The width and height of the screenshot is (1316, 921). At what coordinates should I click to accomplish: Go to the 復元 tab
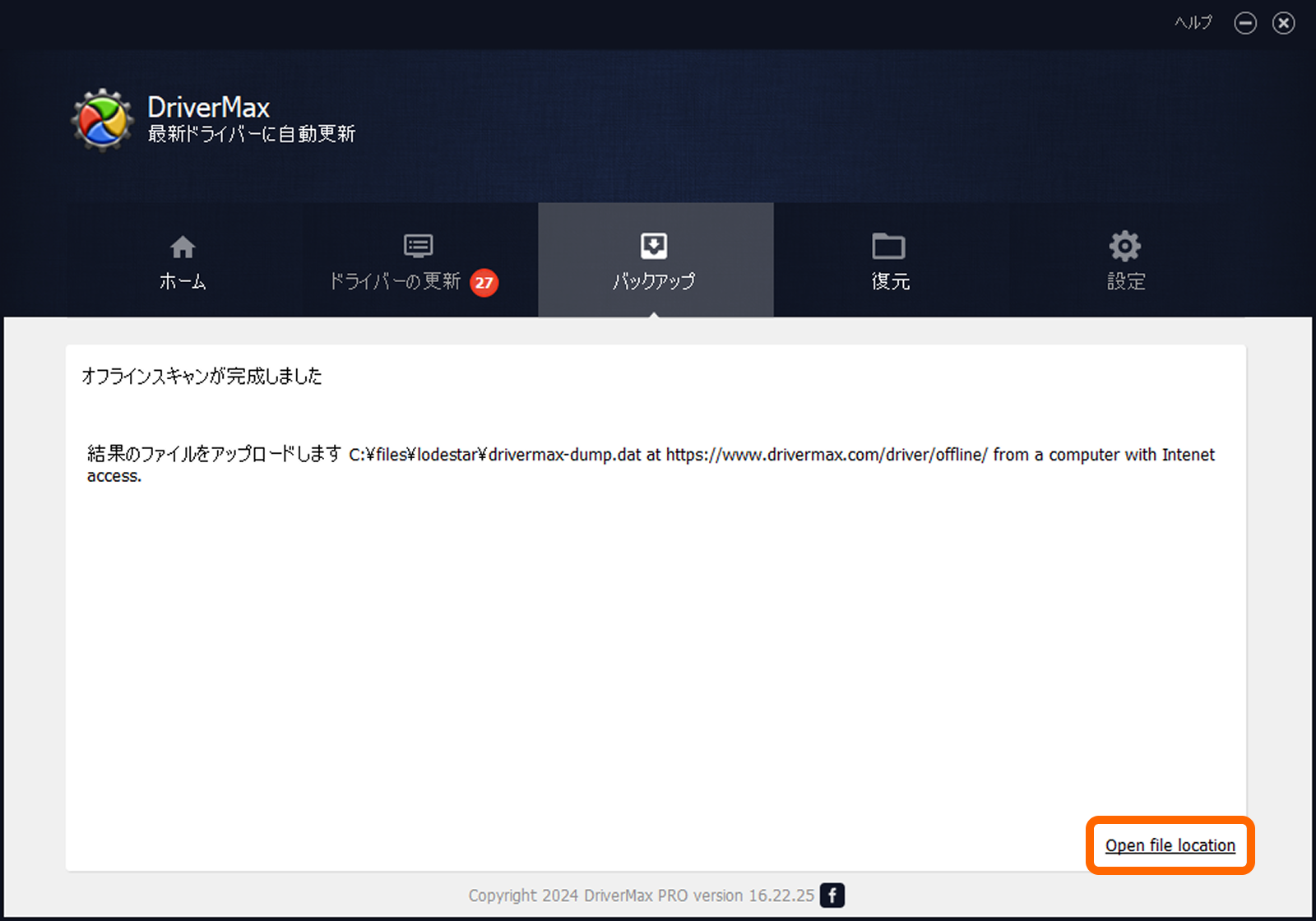point(890,282)
